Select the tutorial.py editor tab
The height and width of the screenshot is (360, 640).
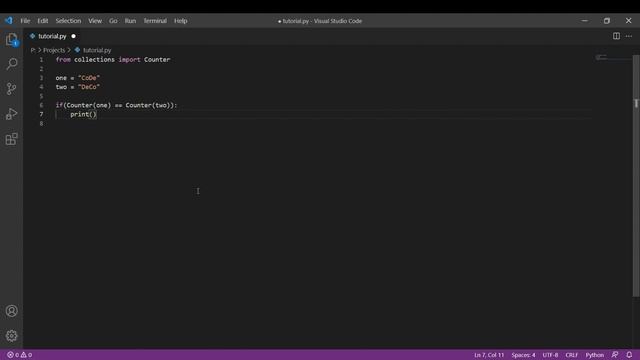[52, 36]
